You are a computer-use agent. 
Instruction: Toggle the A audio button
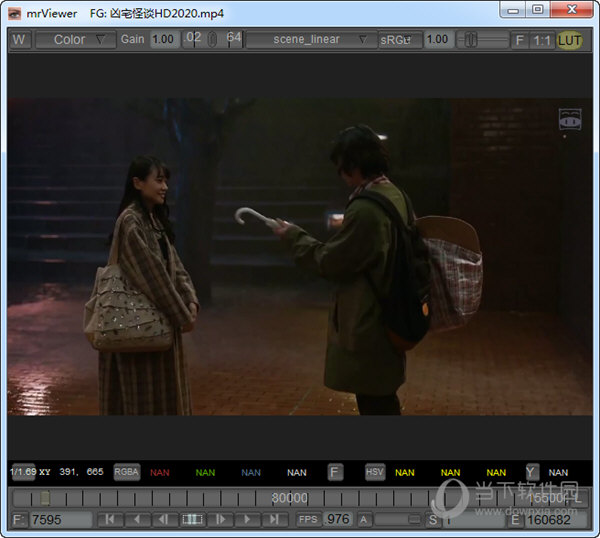click(364, 520)
